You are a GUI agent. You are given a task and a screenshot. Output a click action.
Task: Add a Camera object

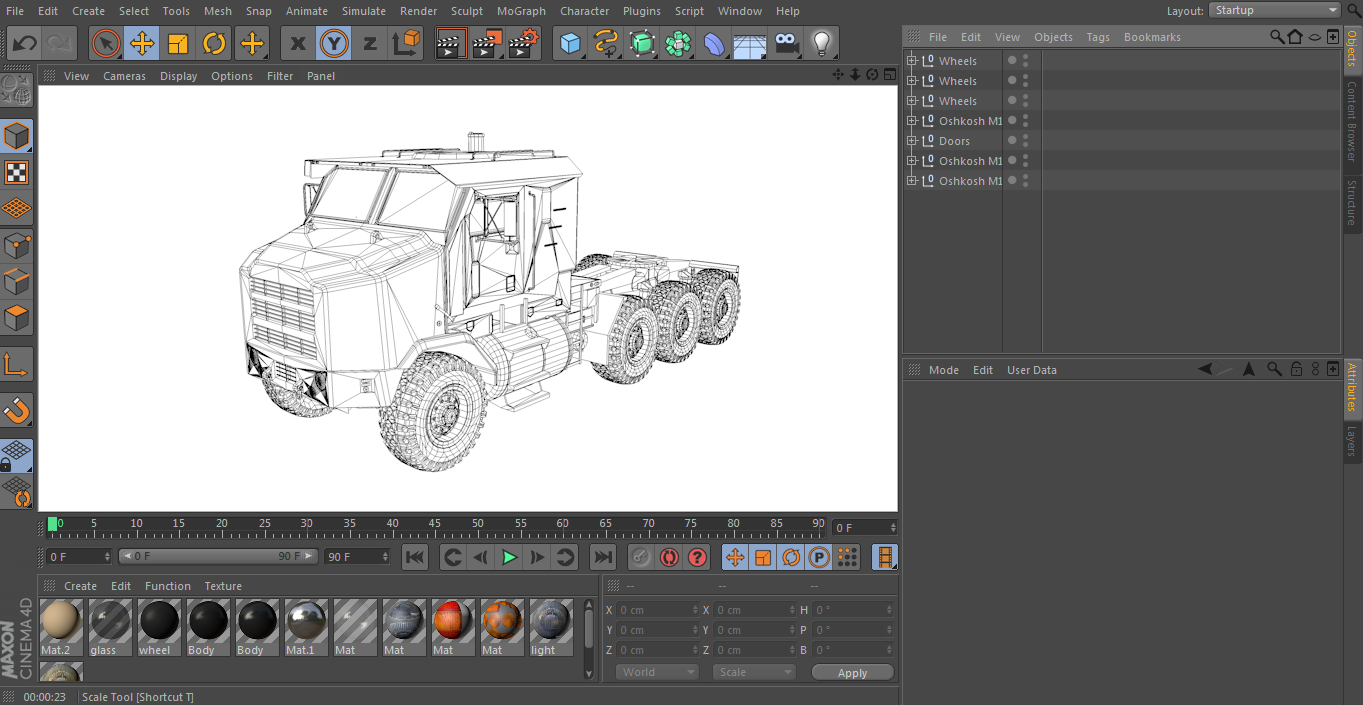pos(786,43)
